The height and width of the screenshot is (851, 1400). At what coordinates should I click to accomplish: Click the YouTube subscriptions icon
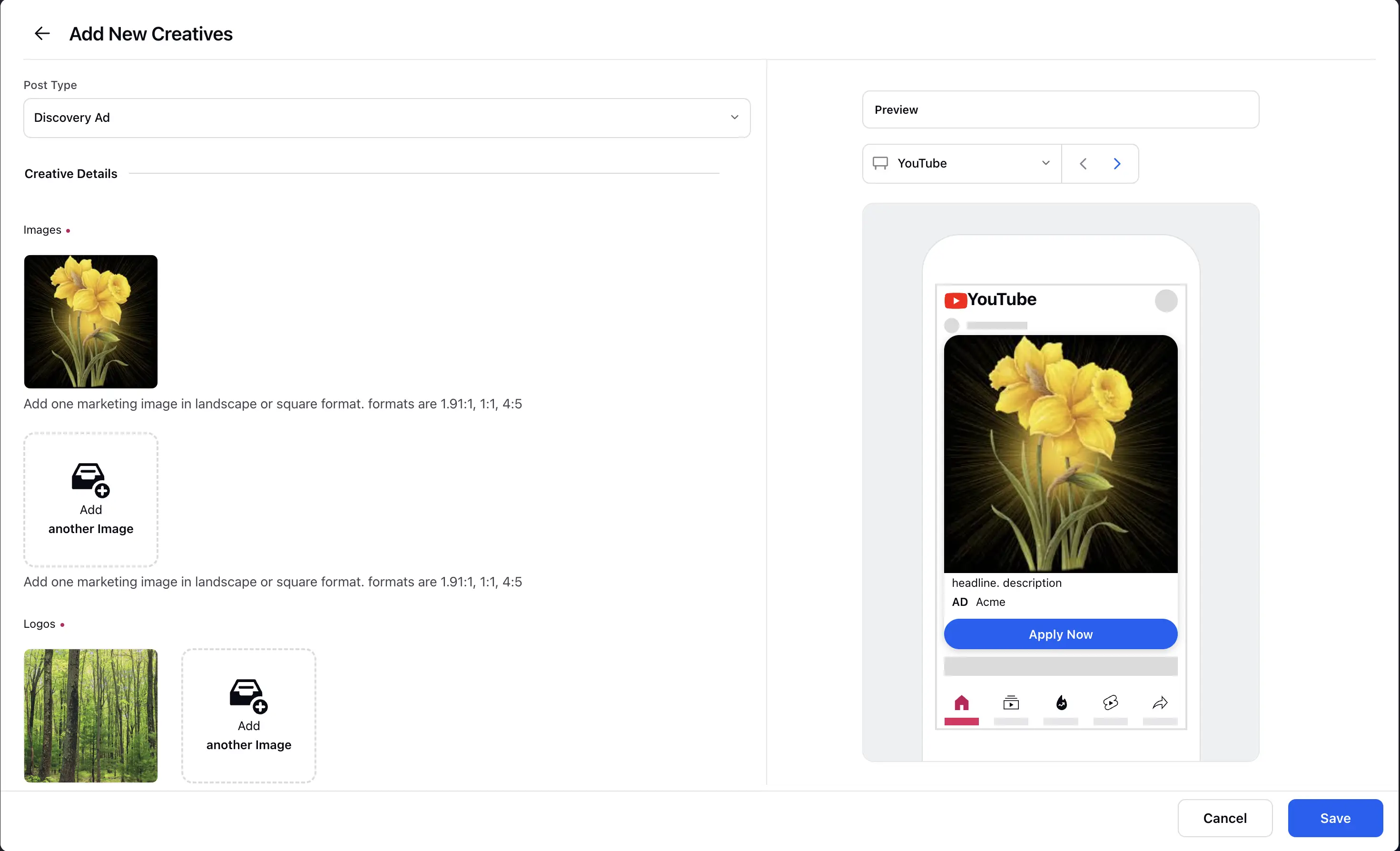pos(1012,702)
